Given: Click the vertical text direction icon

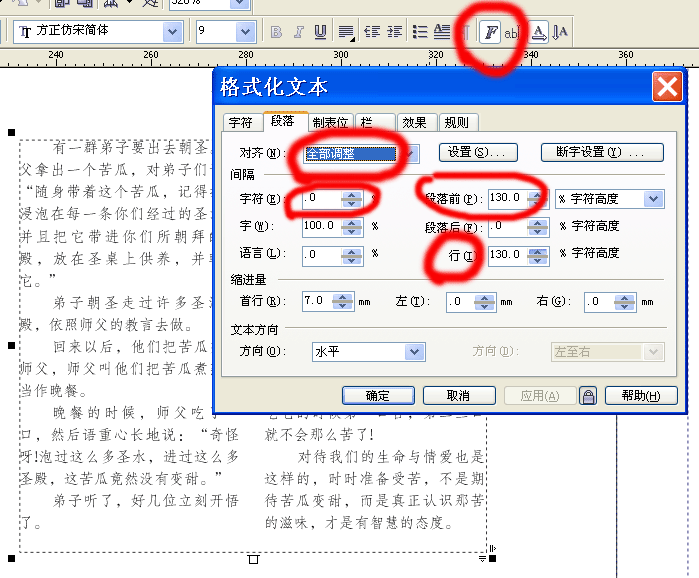Looking at the screenshot, I should (559, 32).
